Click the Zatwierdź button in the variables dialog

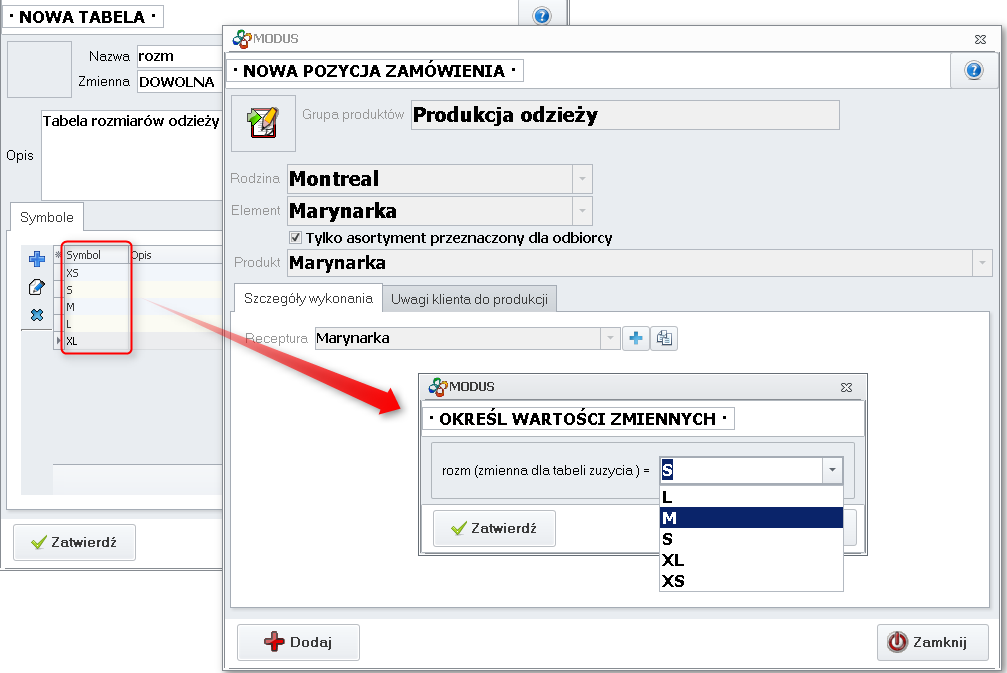tap(494, 528)
